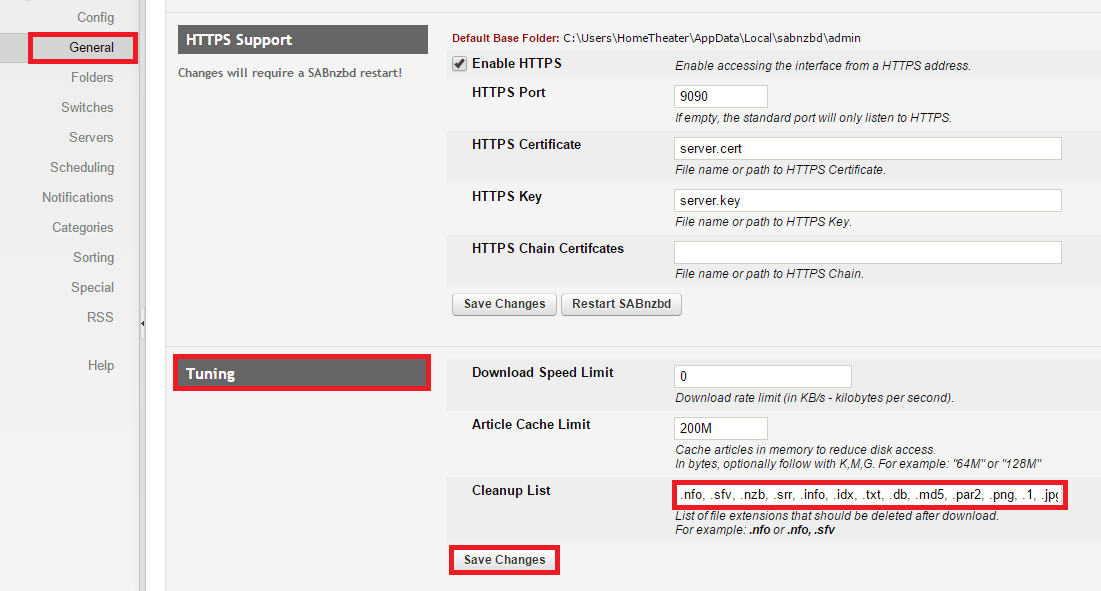Save Changes in HTTPS Support section
This screenshot has height=591, width=1101.
point(504,304)
